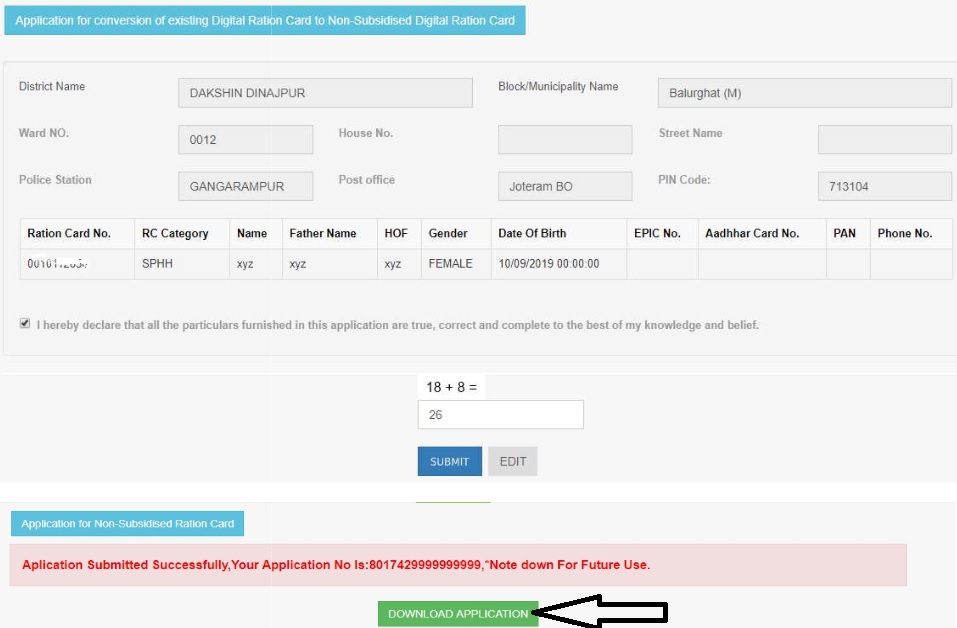Click the blue SUBMIT button
The height and width of the screenshot is (628, 957).
[x=449, y=461]
